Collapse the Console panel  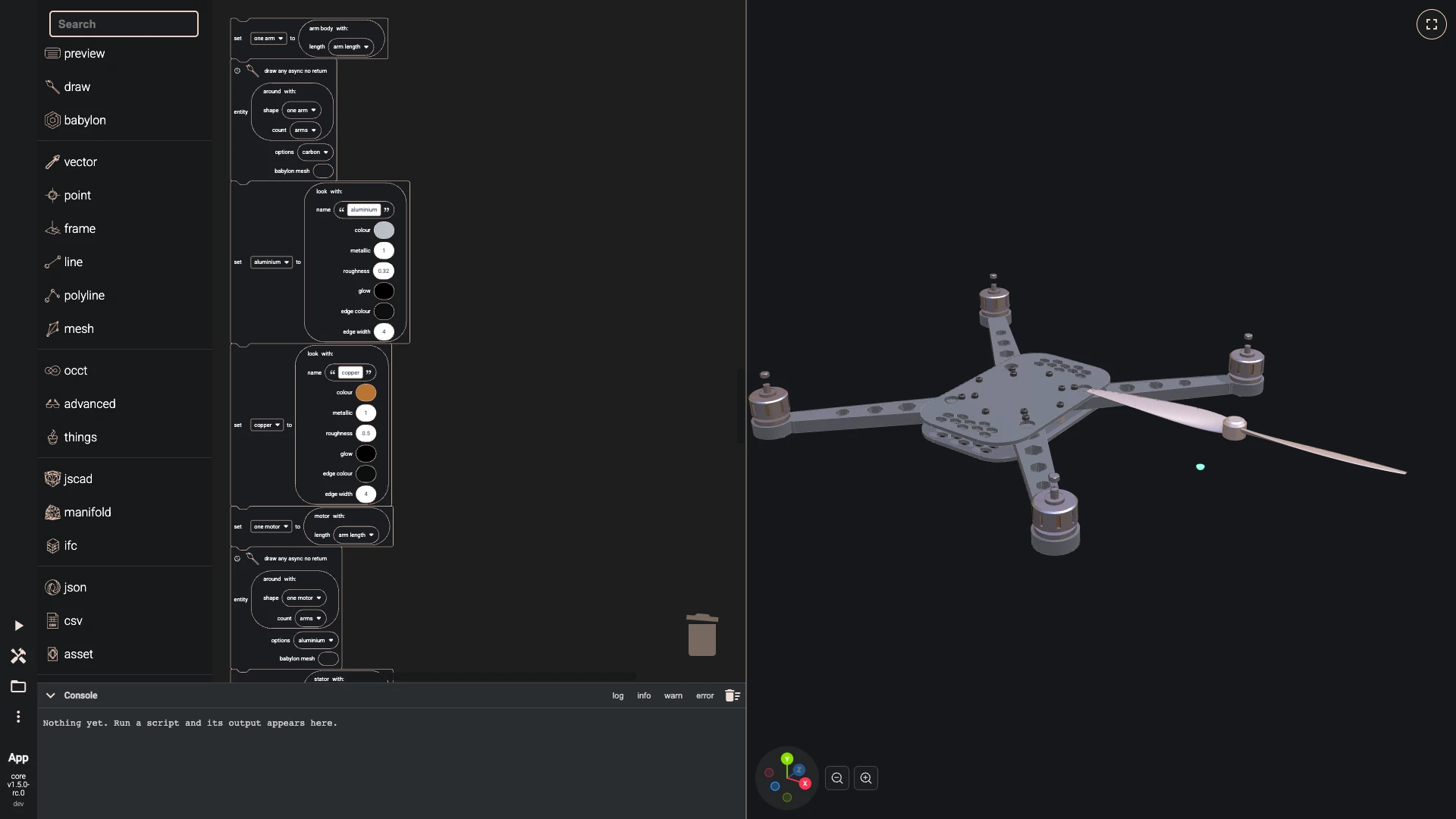click(x=50, y=695)
